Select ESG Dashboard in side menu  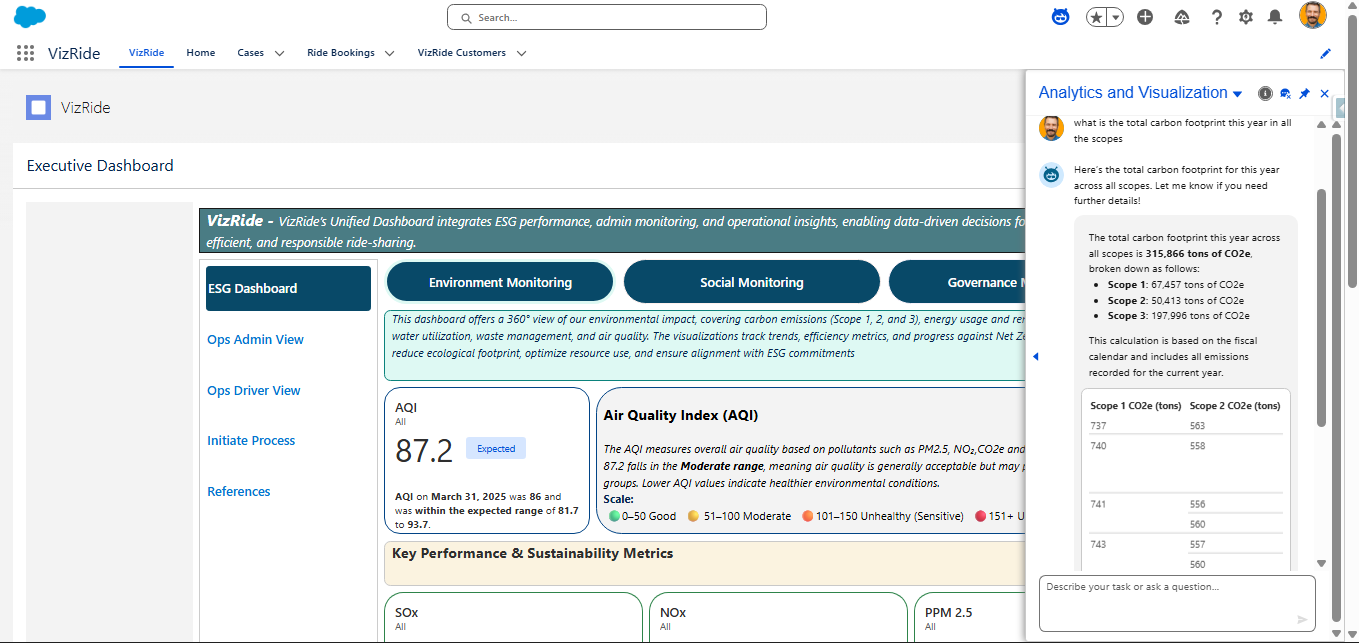coord(288,288)
